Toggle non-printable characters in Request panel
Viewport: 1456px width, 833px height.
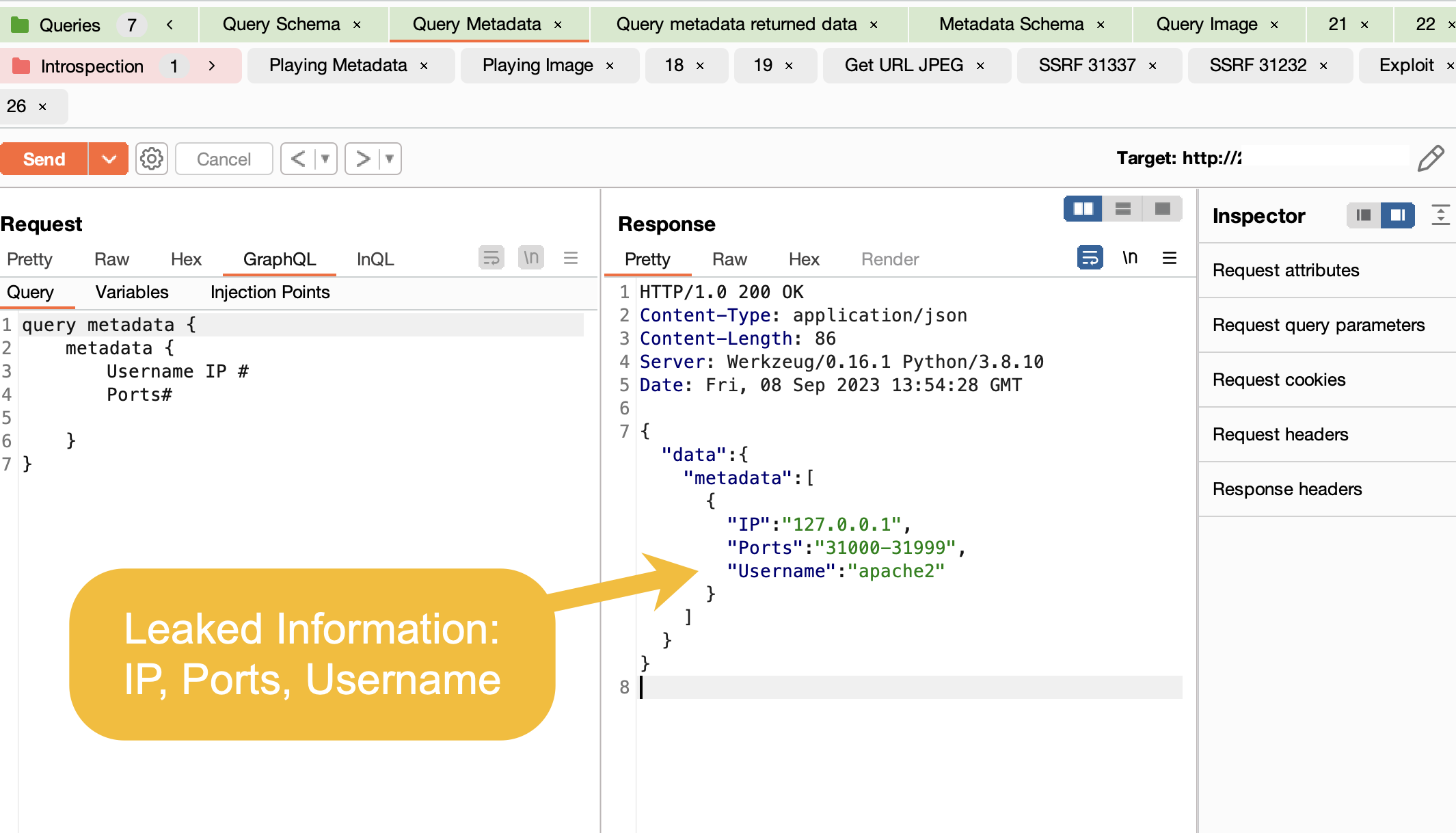click(531, 258)
